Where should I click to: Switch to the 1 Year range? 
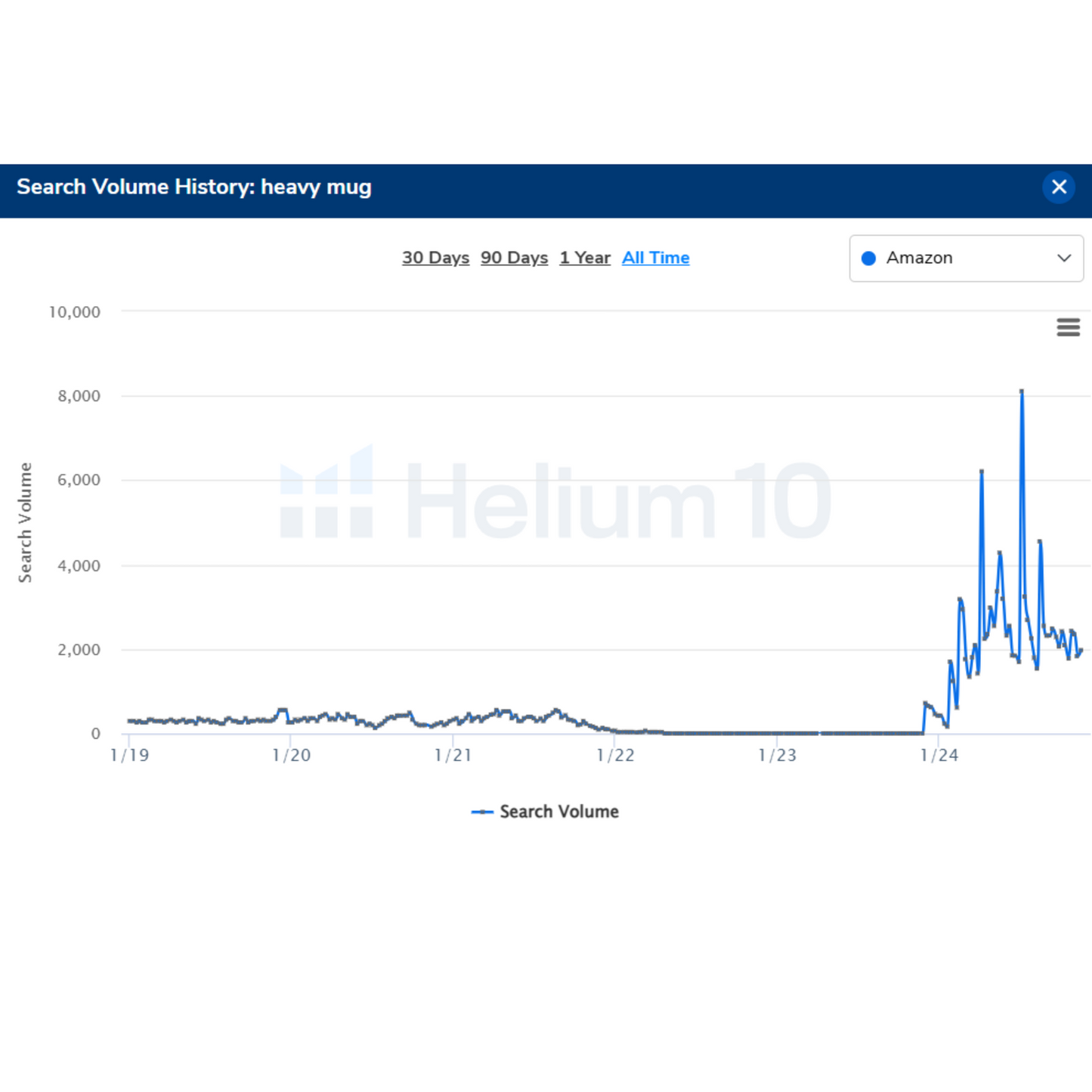click(585, 258)
